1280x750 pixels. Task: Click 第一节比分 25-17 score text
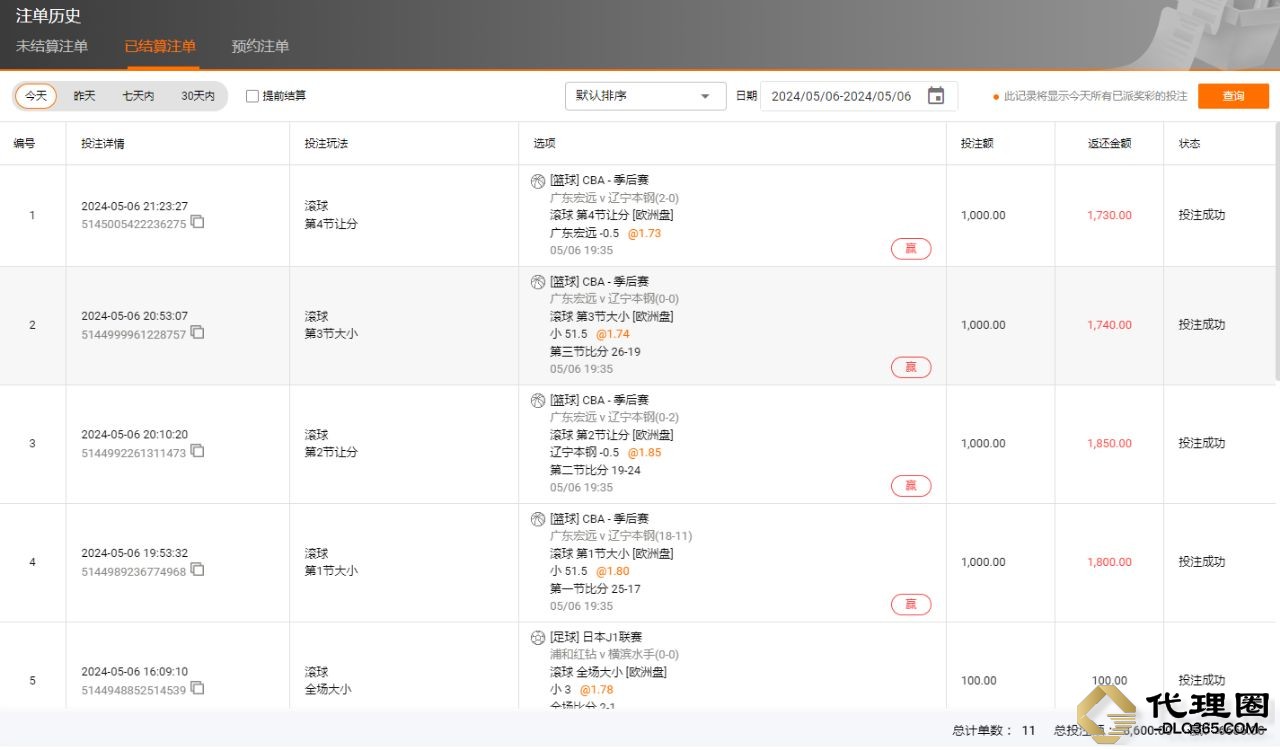[x=595, y=589]
